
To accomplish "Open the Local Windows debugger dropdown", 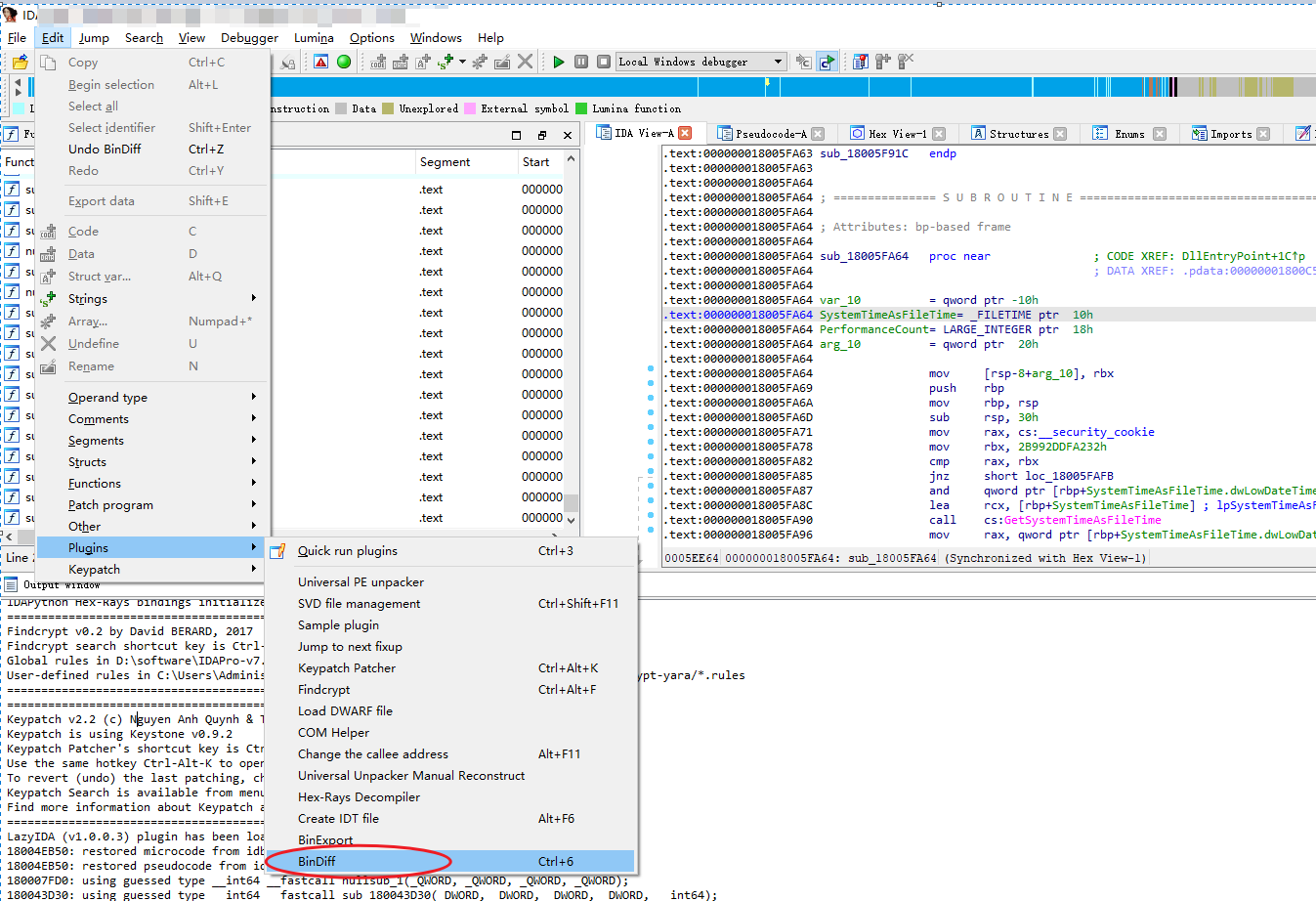I will [778, 62].
